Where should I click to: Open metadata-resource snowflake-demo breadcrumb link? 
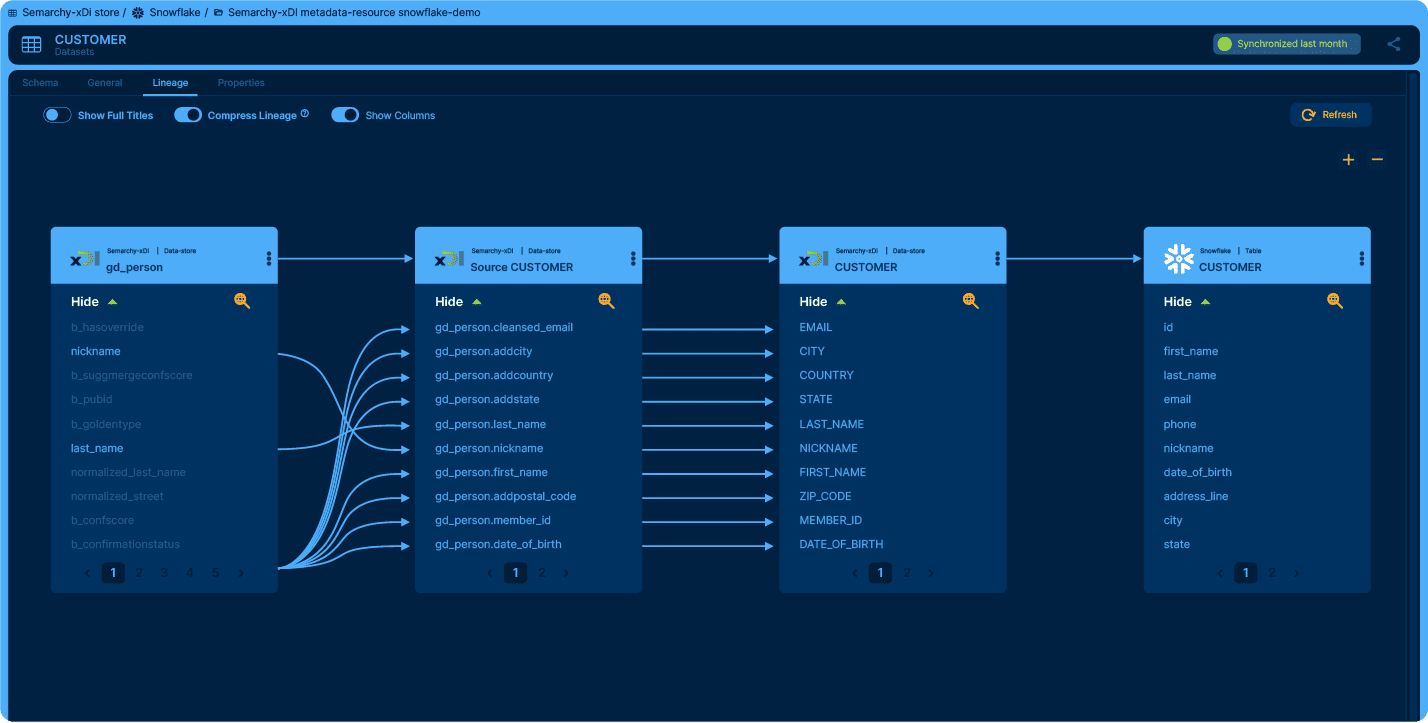(x=354, y=13)
